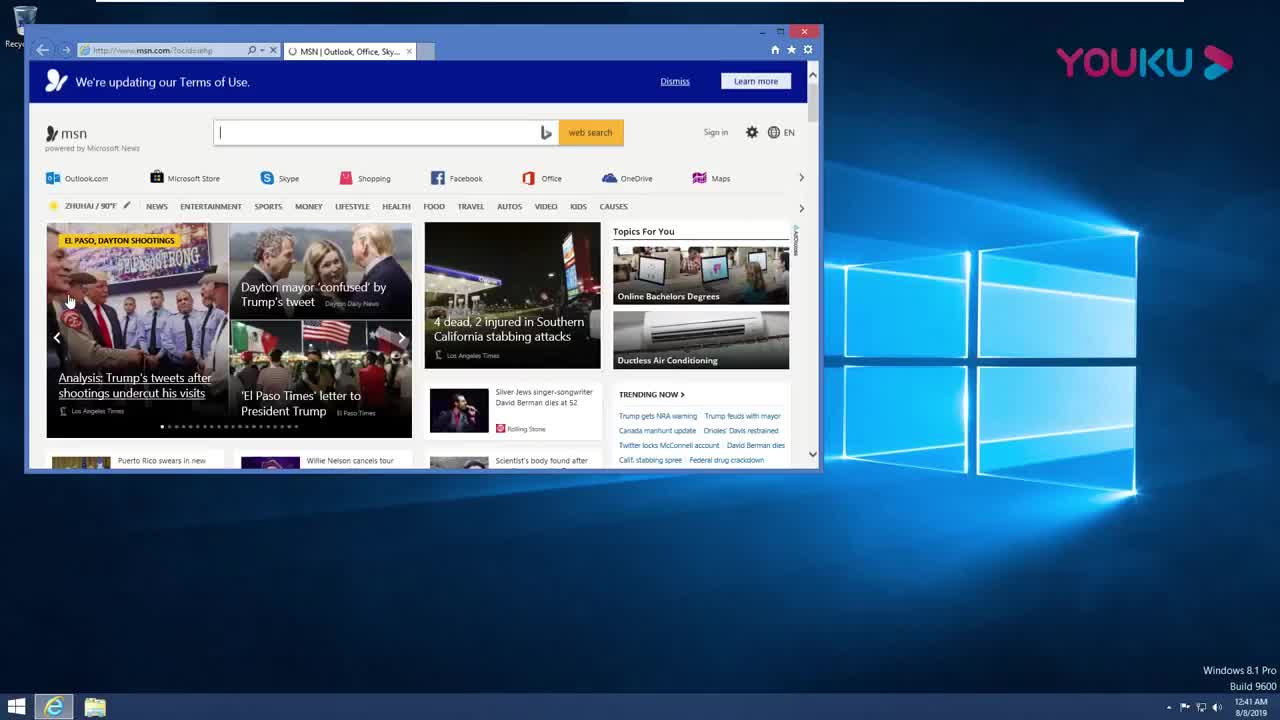This screenshot has height=720, width=1280.
Task: Show next carousel slide arrow
Action: [401, 338]
